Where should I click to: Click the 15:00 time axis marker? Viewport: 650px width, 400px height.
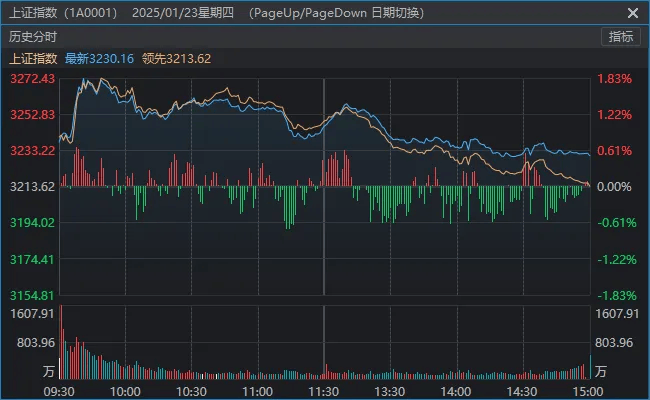586,389
